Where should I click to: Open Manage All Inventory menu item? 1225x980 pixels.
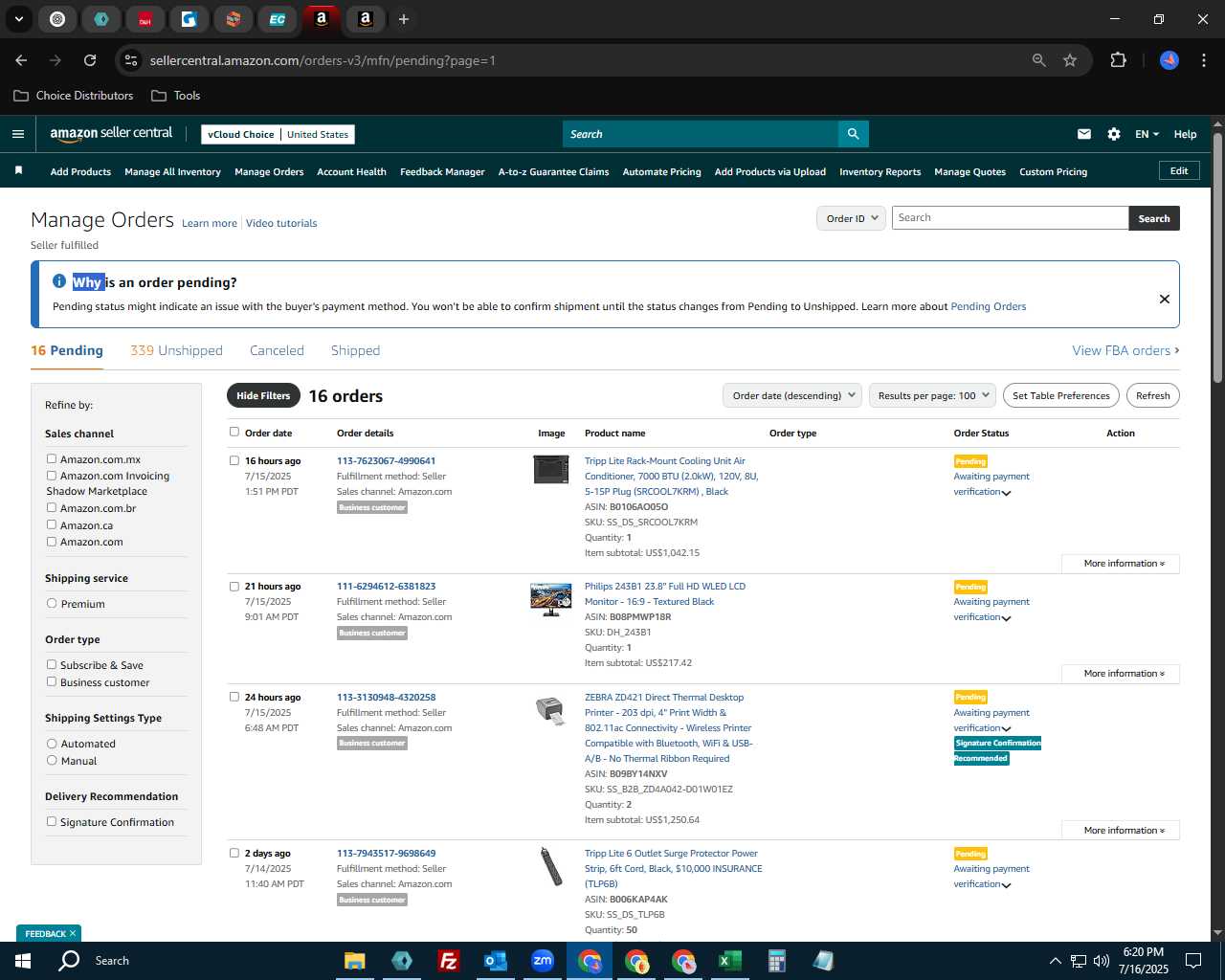pos(172,172)
